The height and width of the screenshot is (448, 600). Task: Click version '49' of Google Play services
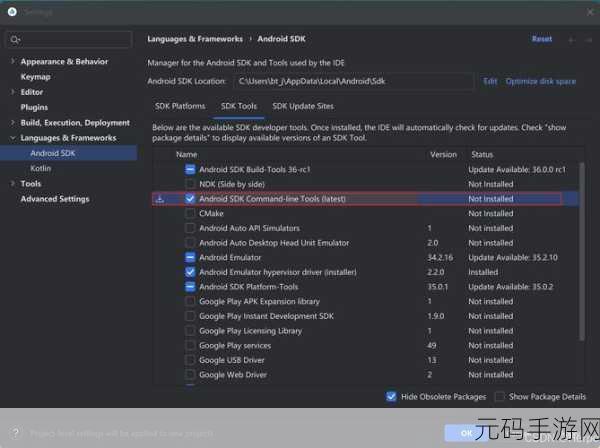tap(432, 345)
